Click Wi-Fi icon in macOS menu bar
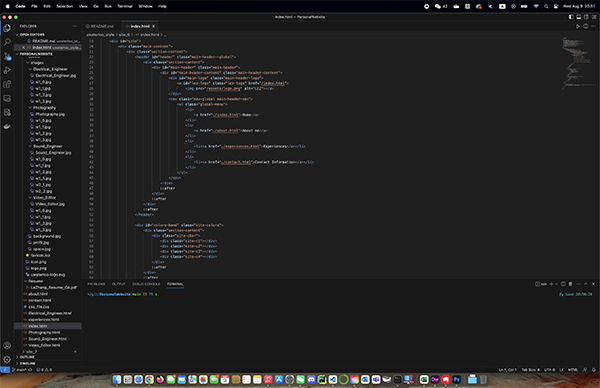The width and height of the screenshot is (600, 388). coord(536,6)
